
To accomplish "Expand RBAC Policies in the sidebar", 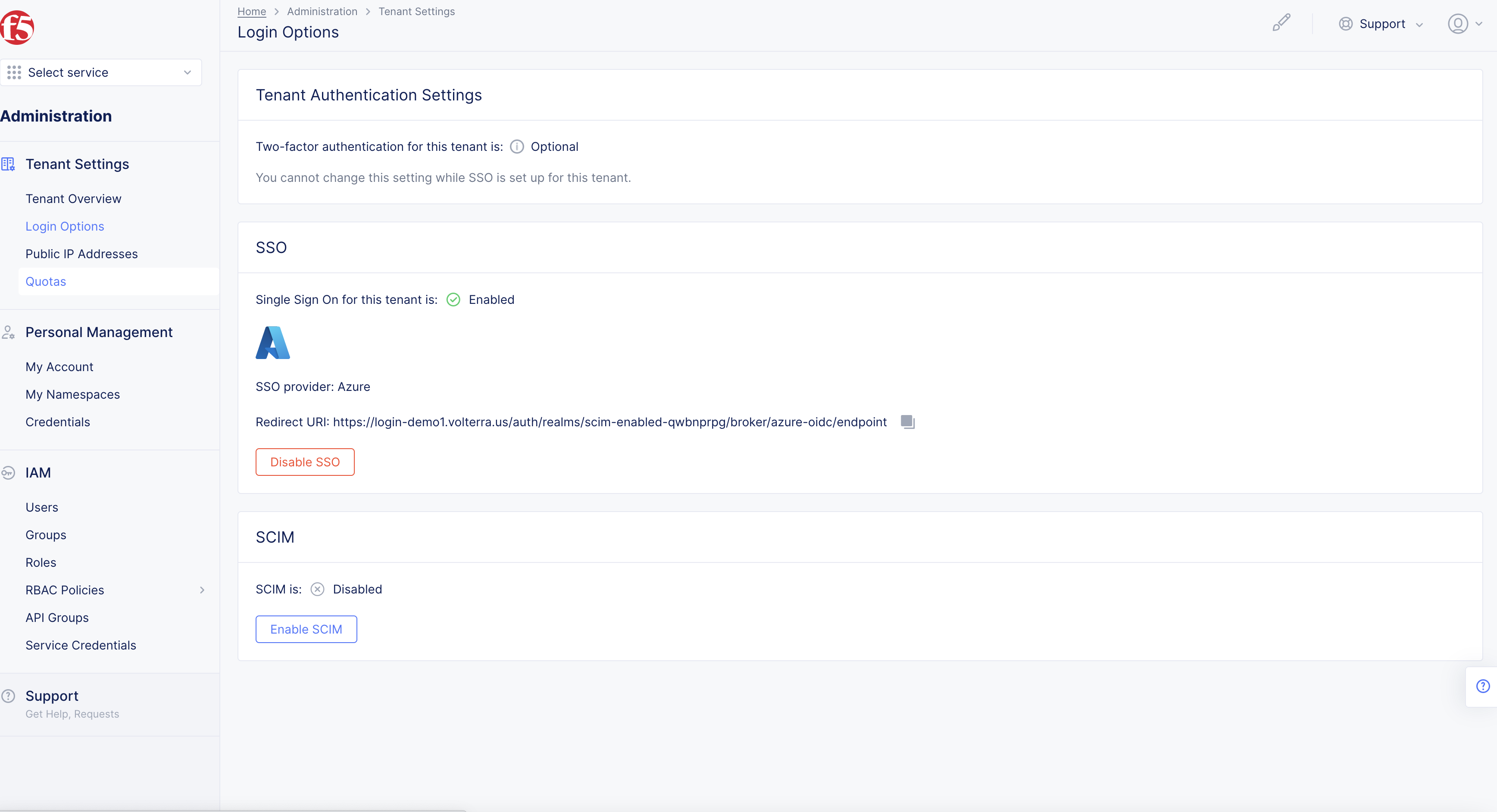I will click(202, 590).
